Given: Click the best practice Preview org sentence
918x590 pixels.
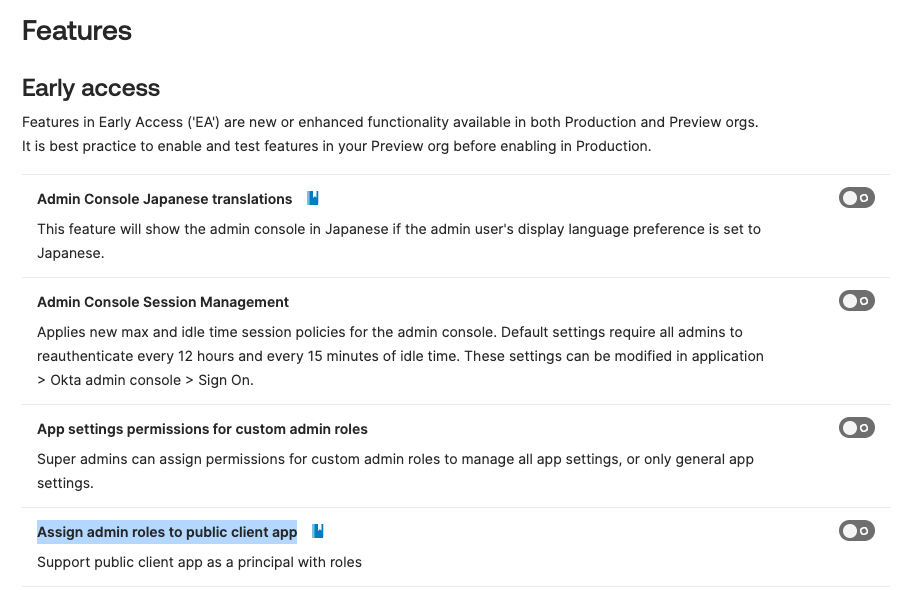Looking at the screenshot, I should pyautogui.click(x=336, y=146).
